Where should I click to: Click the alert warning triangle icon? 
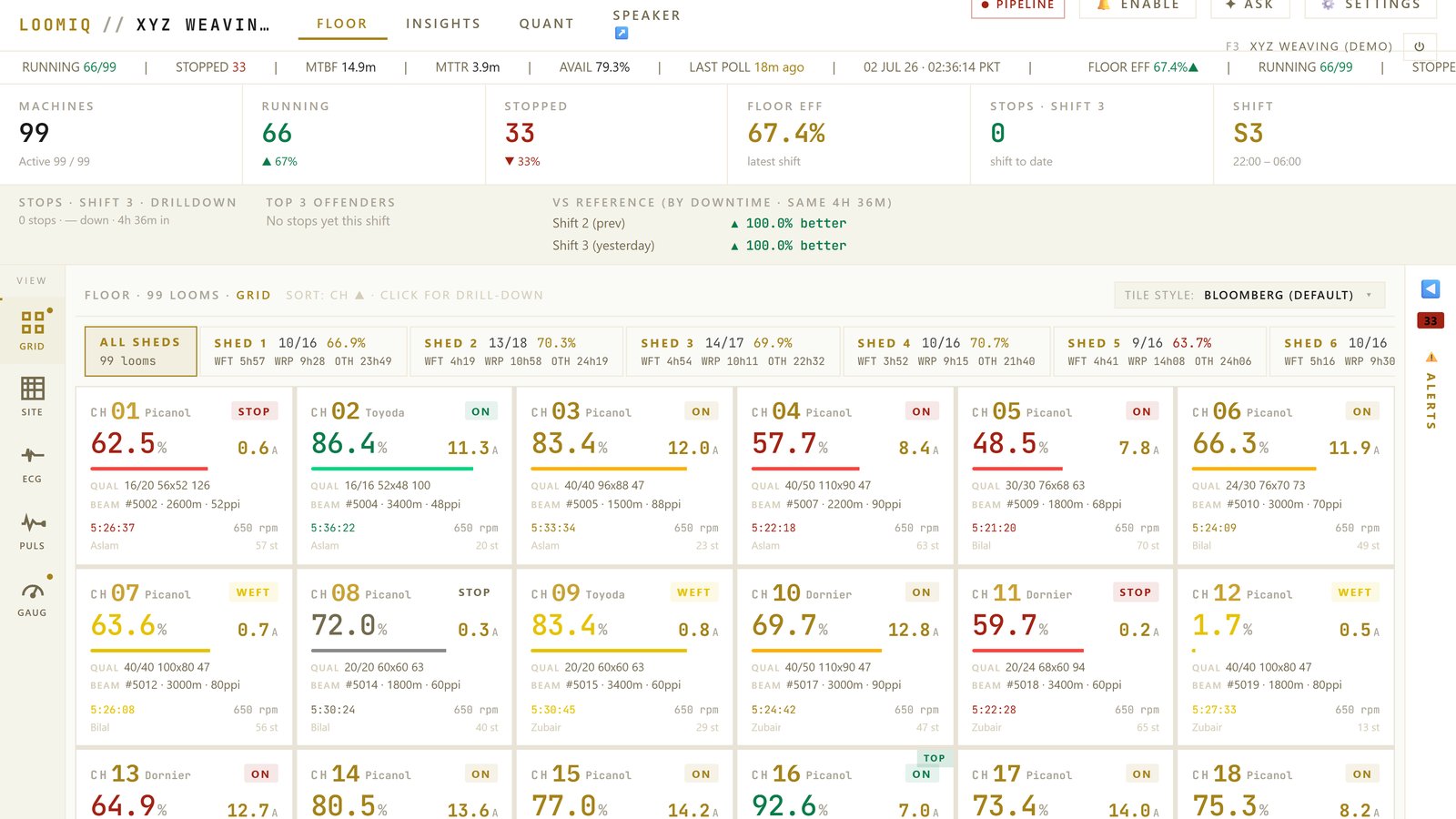tap(1431, 357)
